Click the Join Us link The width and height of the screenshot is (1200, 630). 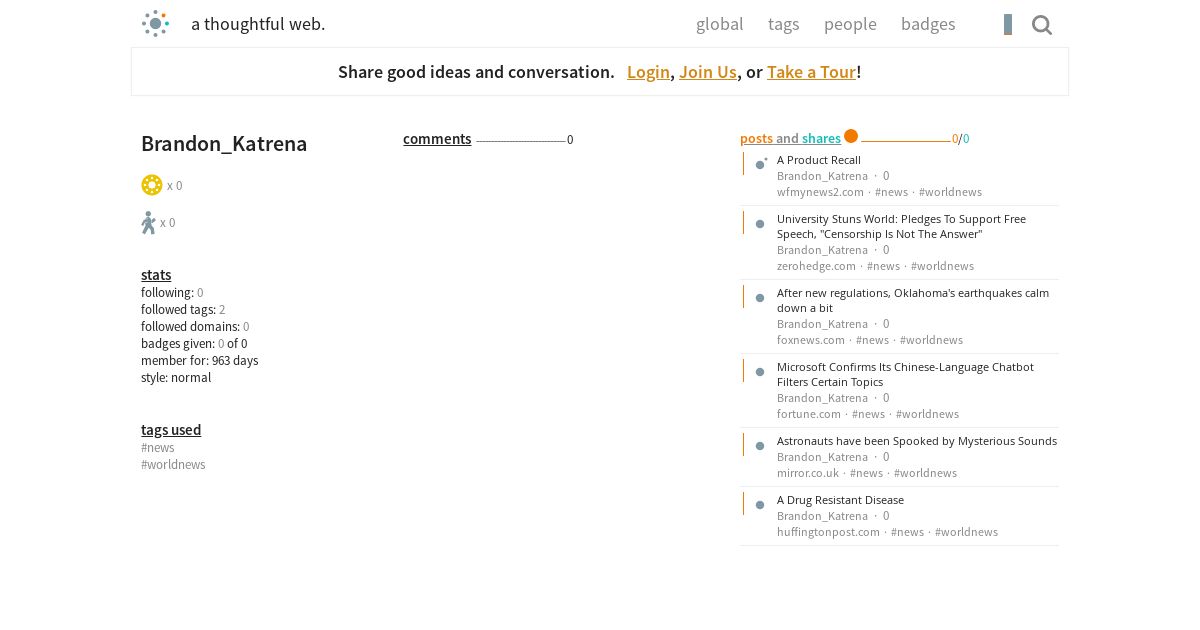708,72
